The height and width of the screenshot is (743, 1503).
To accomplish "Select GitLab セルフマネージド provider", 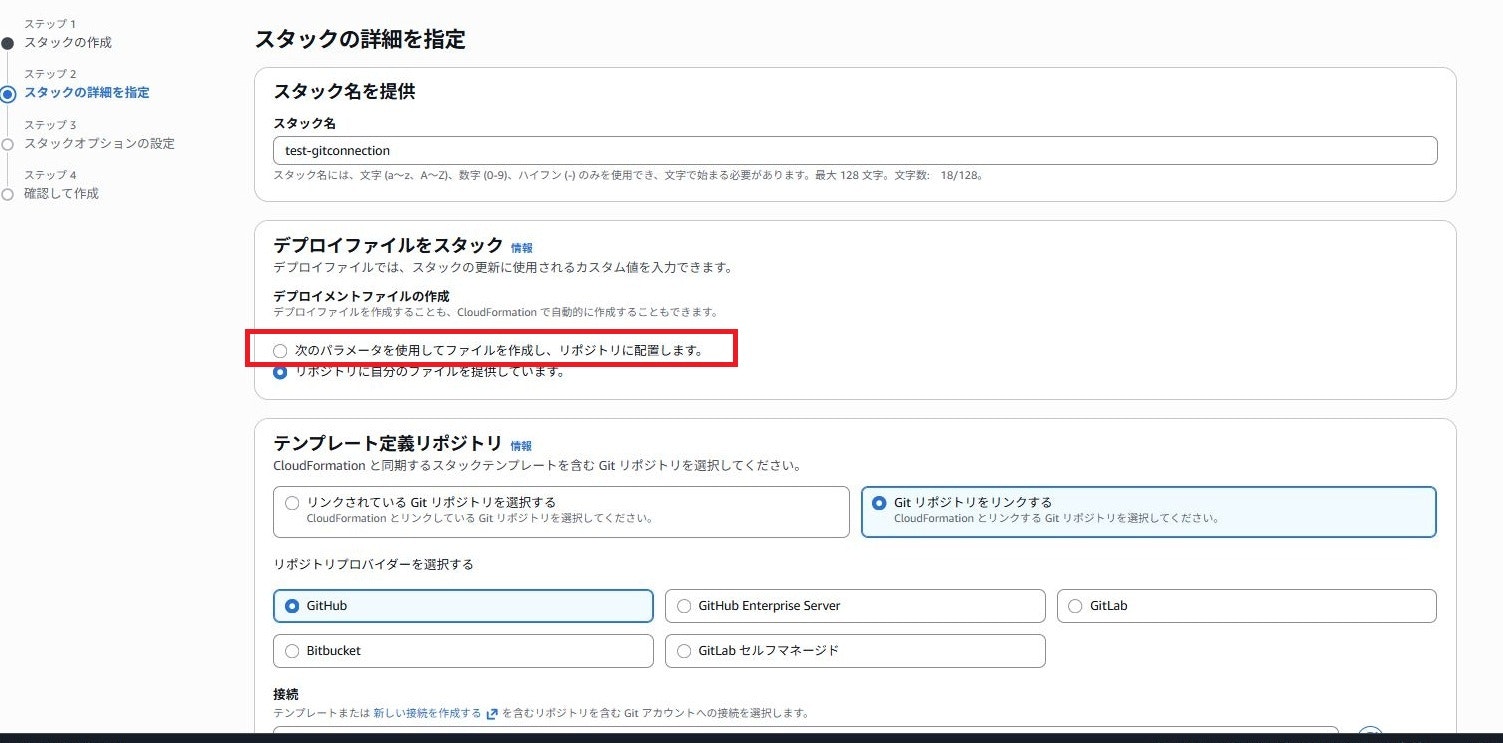I will point(855,651).
